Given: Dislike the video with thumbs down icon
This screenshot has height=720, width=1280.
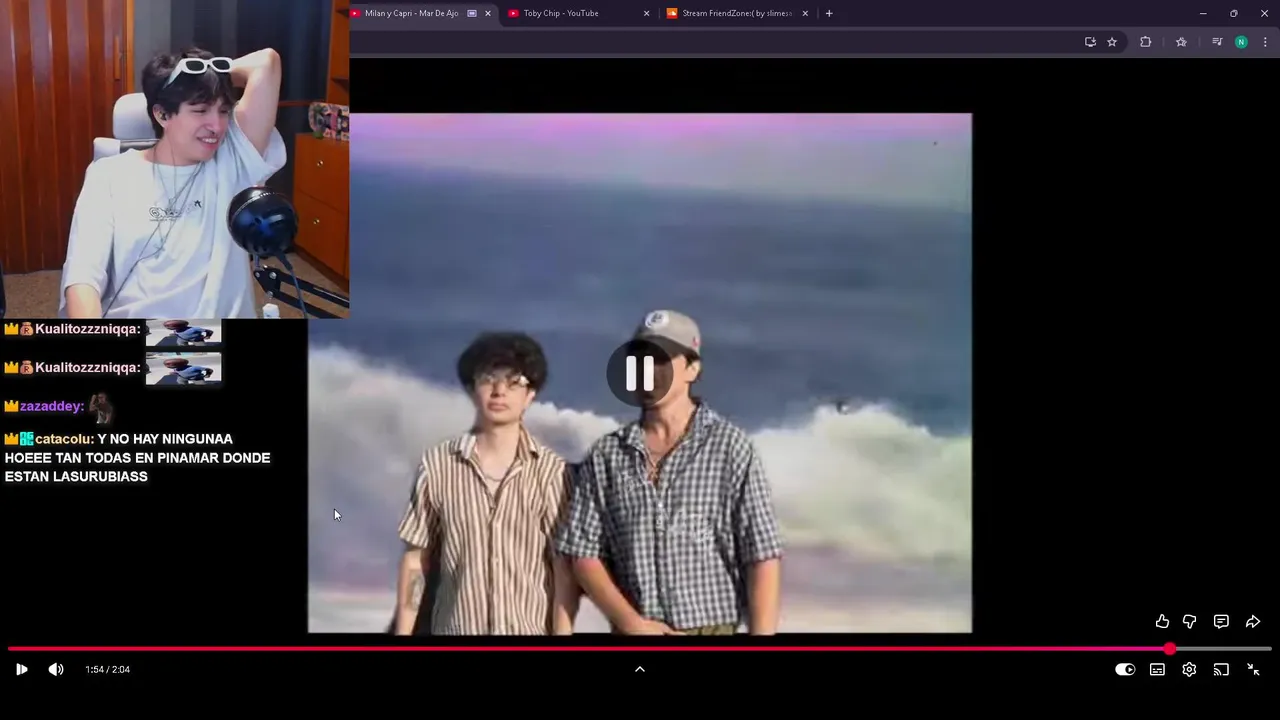Looking at the screenshot, I should [x=1190, y=621].
